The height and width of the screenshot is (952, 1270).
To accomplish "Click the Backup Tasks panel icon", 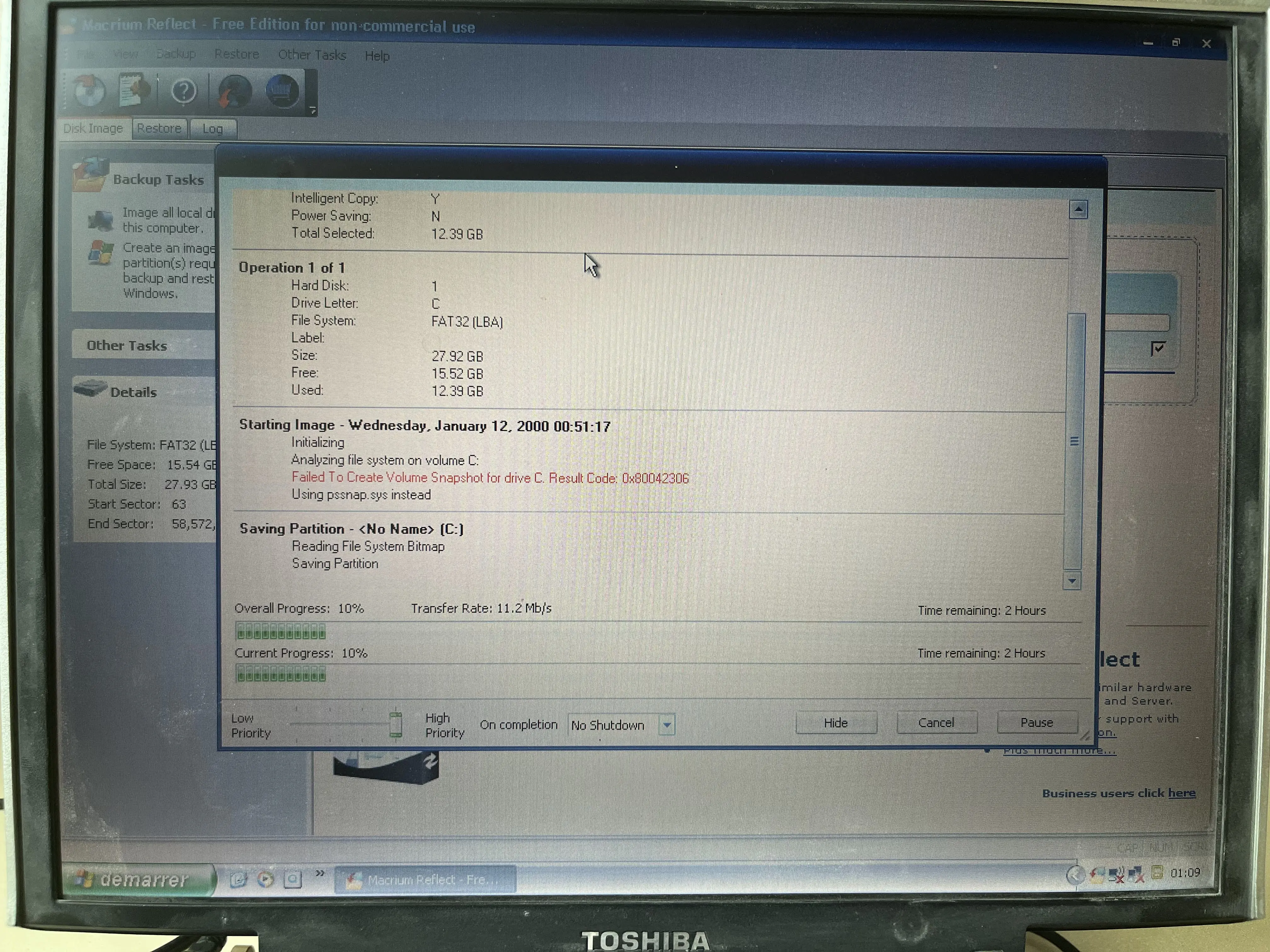I will 91,174.
